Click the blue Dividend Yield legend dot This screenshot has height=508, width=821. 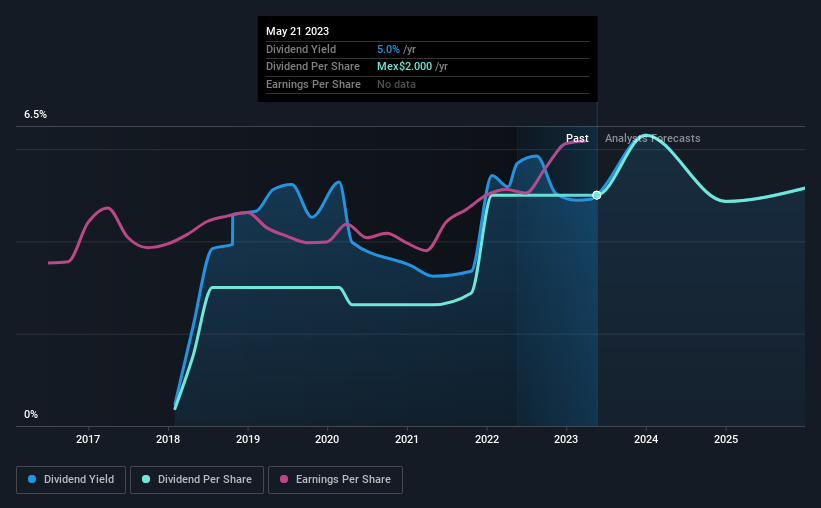[x=32, y=479]
